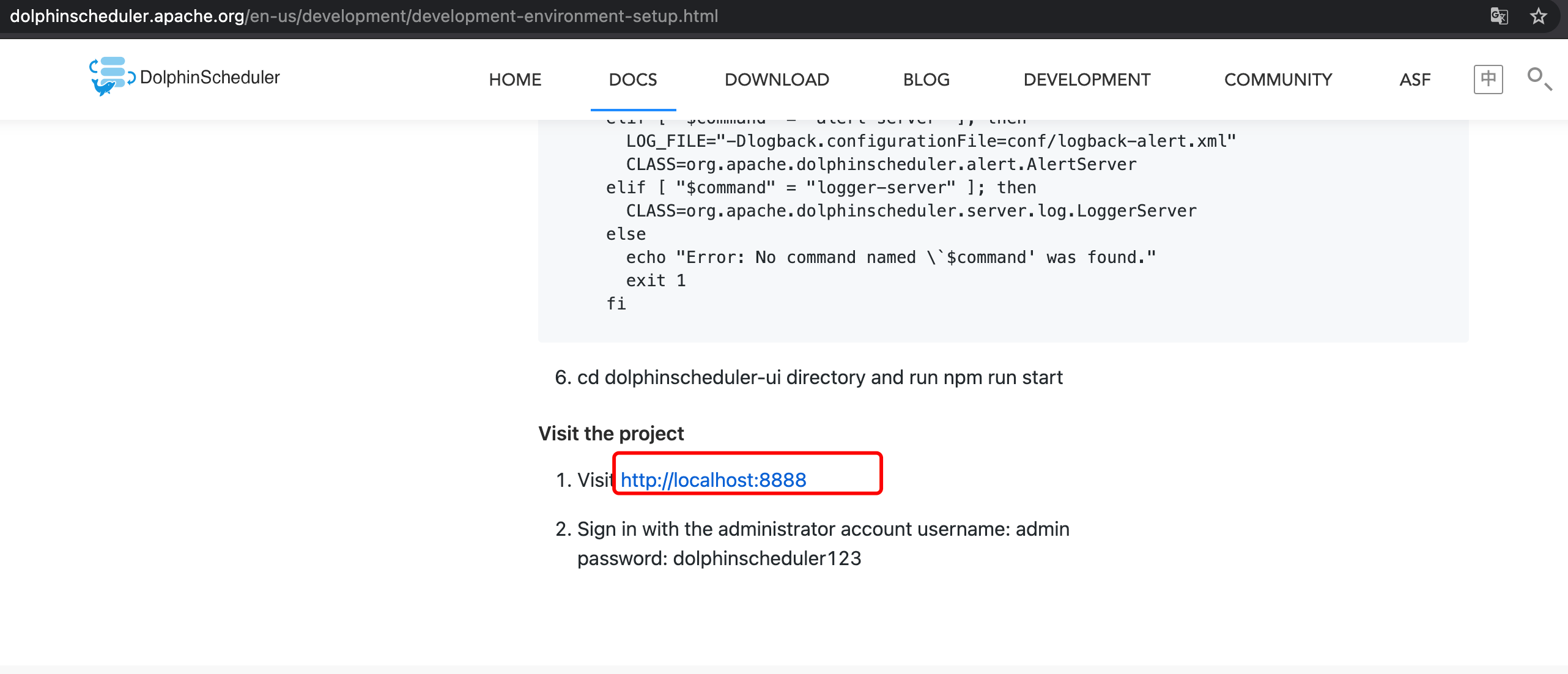Click the LoggerServer CLASS code line
The height and width of the screenshot is (674, 1568).
coord(911,211)
